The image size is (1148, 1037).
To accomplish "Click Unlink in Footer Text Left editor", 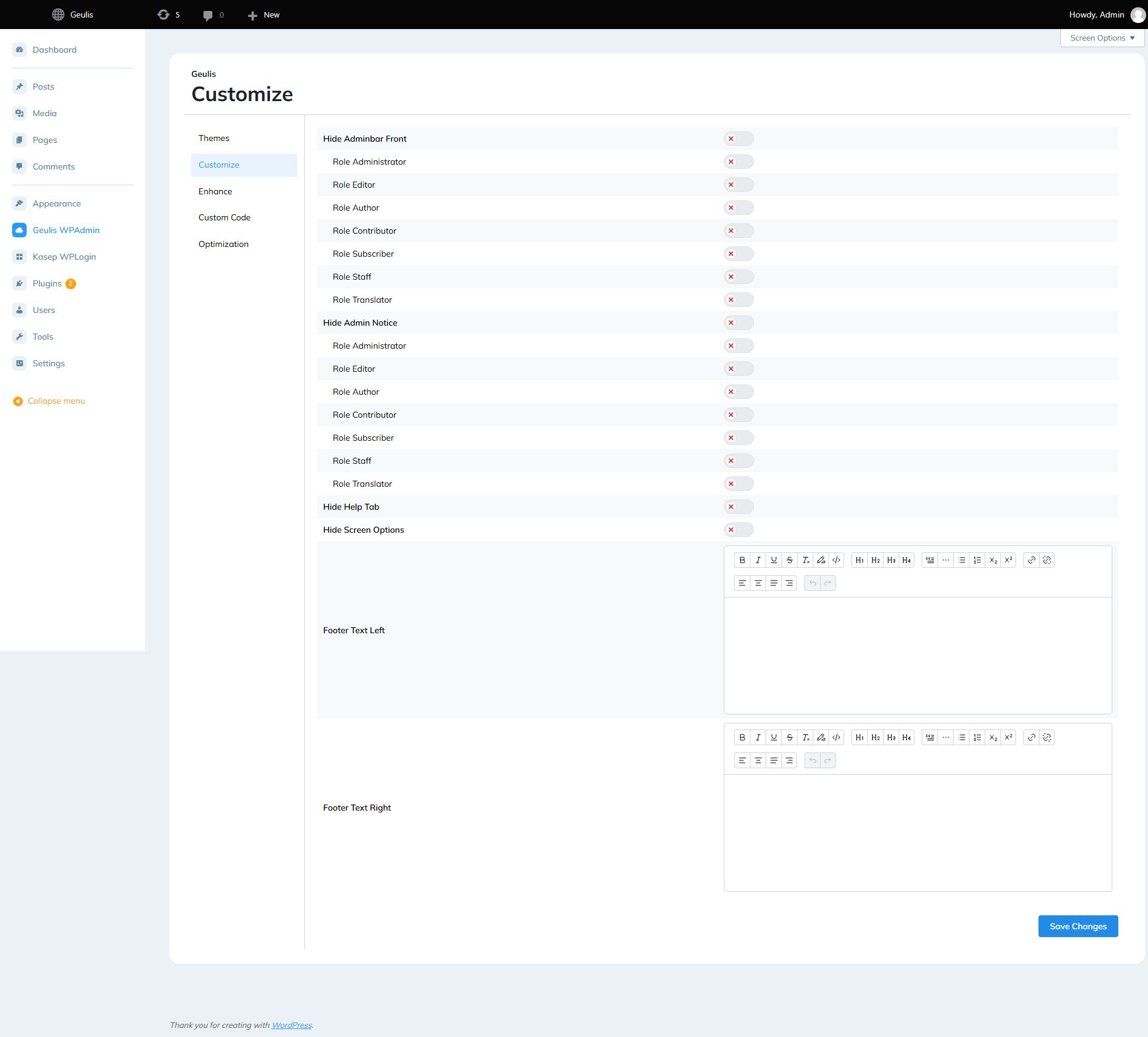I will tap(1047, 560).
